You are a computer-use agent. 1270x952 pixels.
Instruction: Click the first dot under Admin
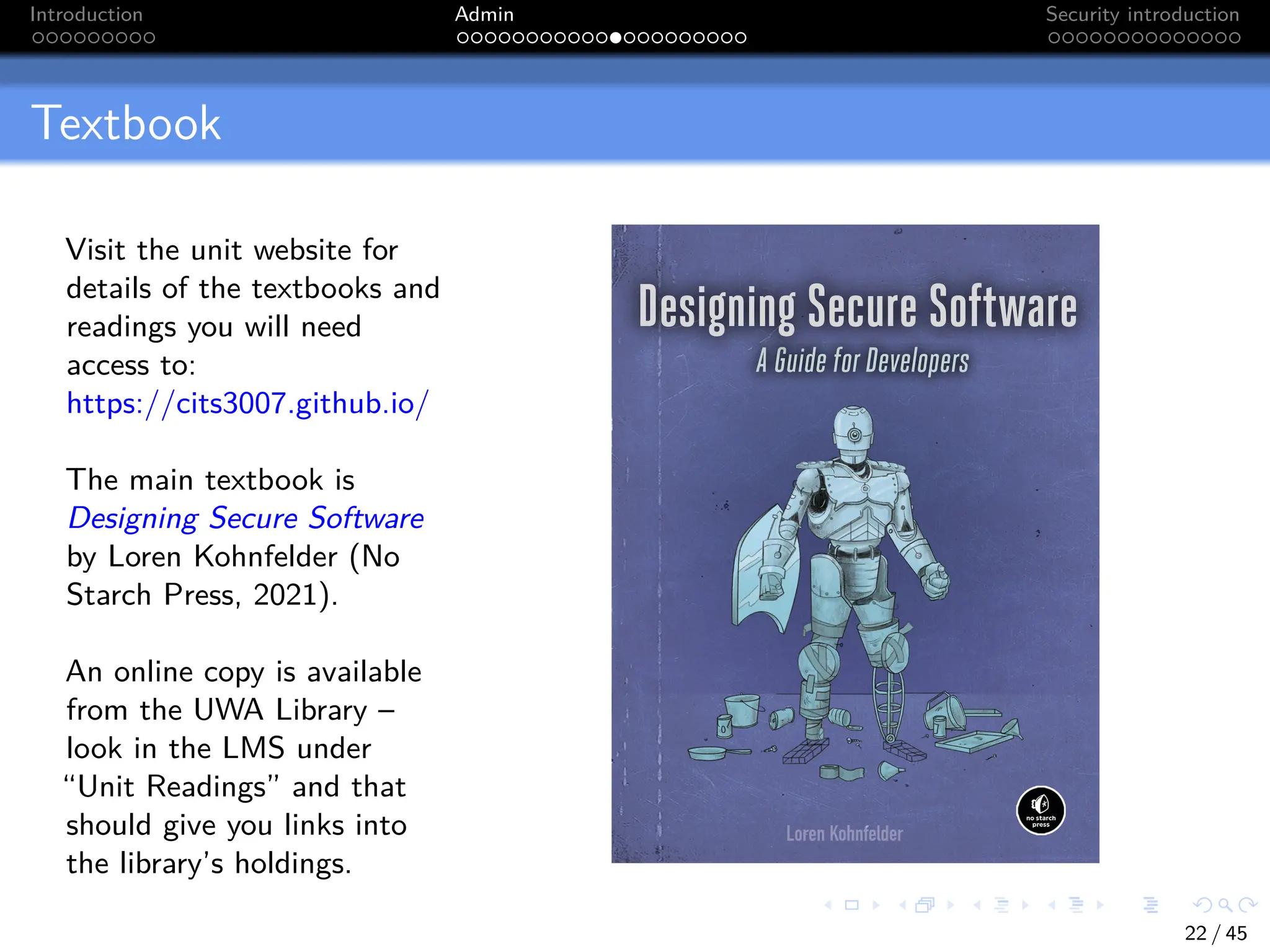pos(463,38)
